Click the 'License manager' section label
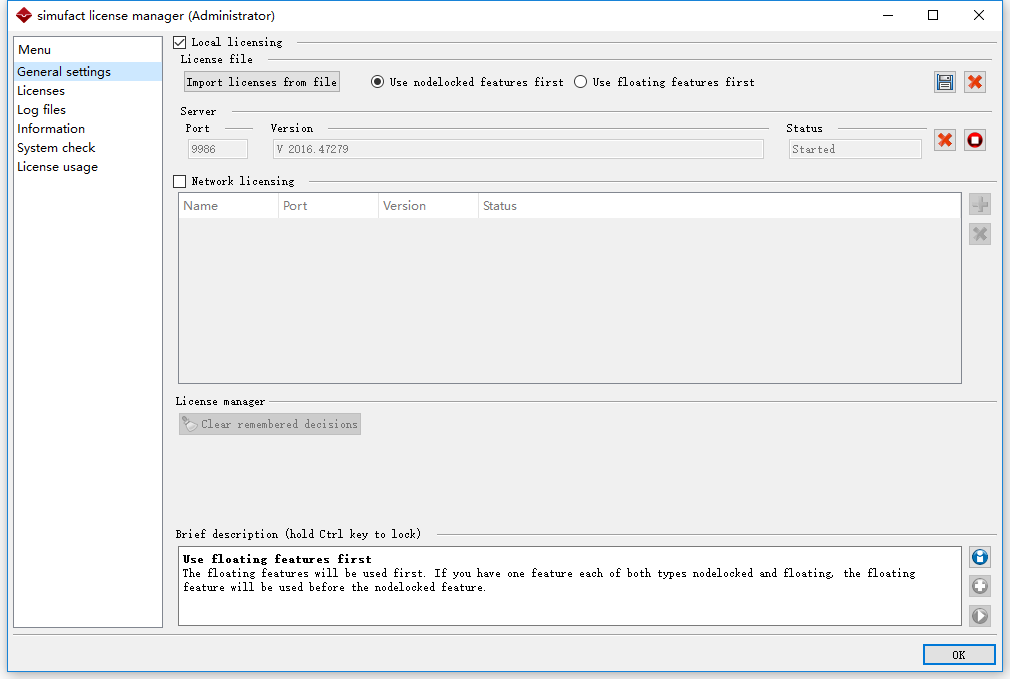 click(220, 401)
